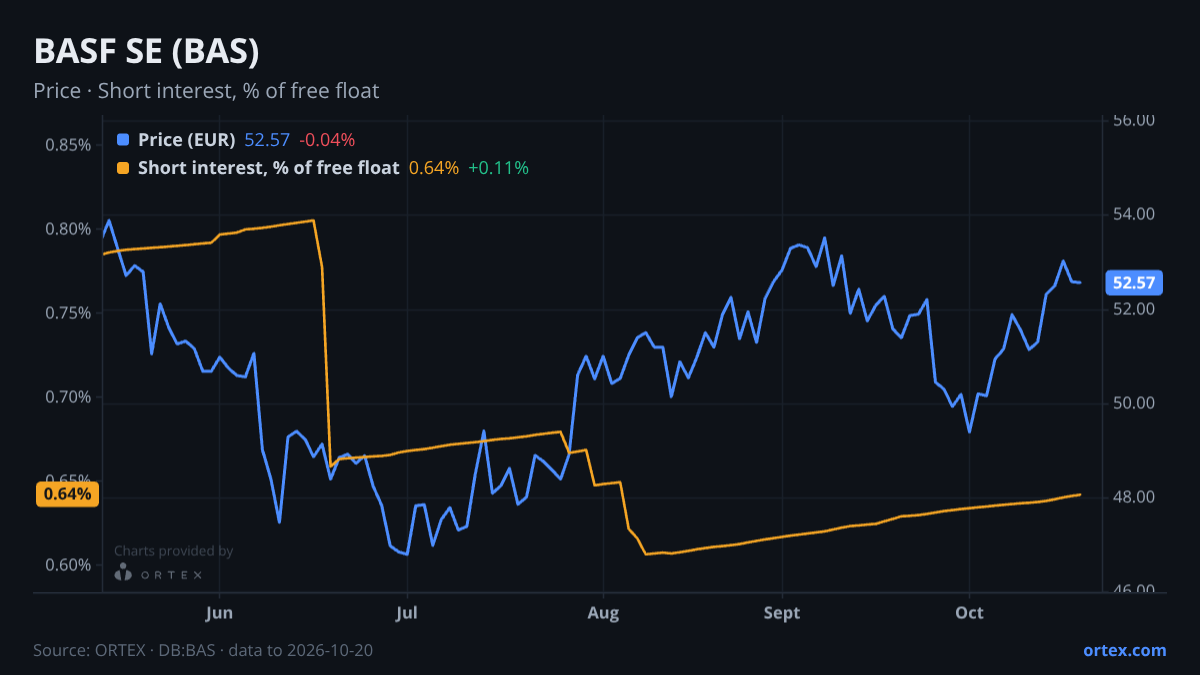The height and width of the screenshot is (675, 1200).
Task: Click the 46.00 right axis label
Action: click(x=1134, y=590)
